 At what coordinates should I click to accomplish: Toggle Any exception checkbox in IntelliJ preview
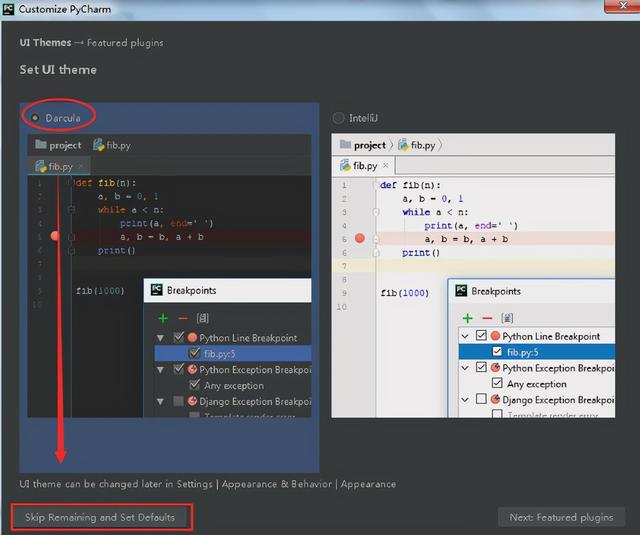click(497, 383)
